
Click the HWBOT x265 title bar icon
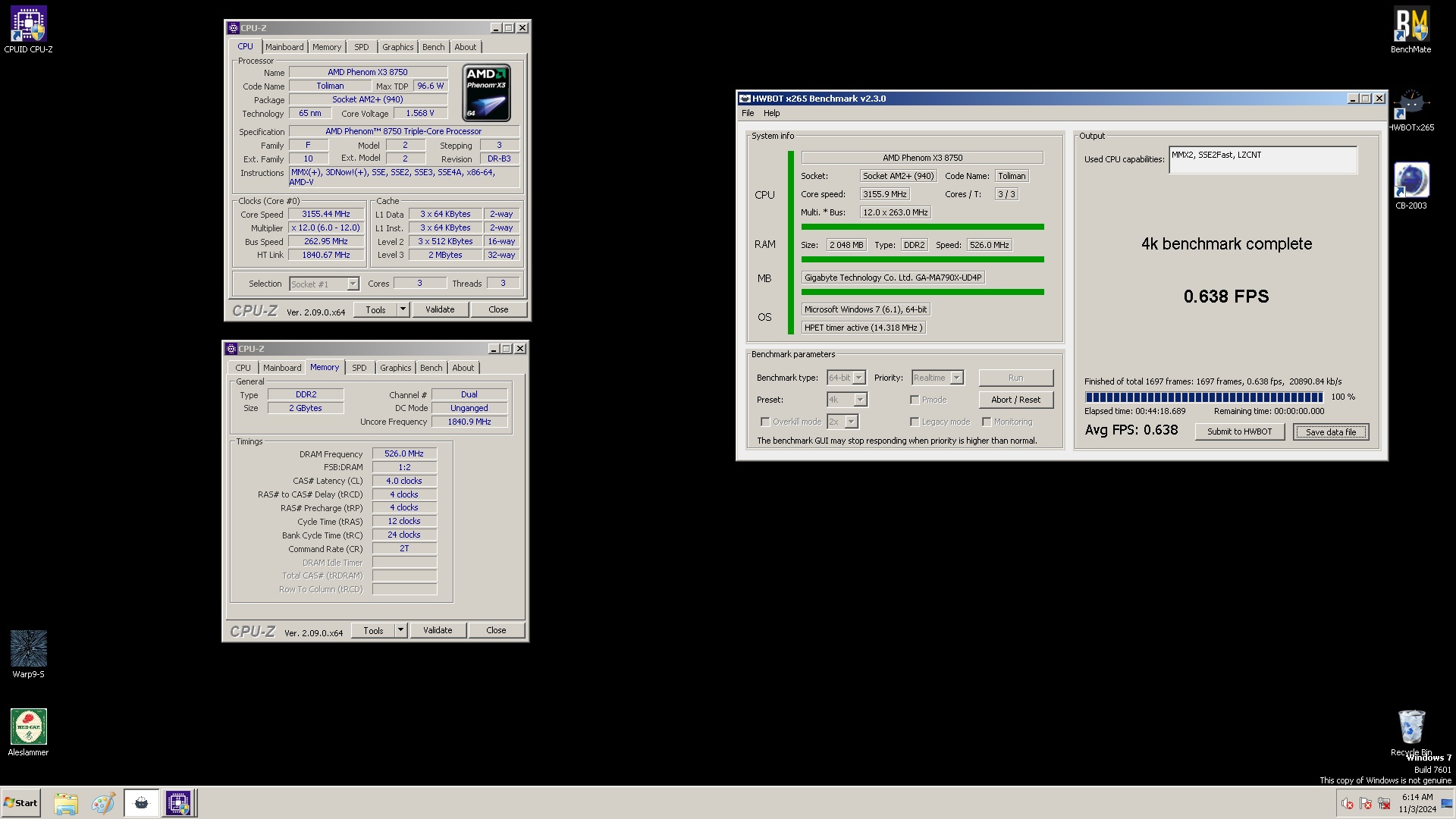tap(745, 99)
